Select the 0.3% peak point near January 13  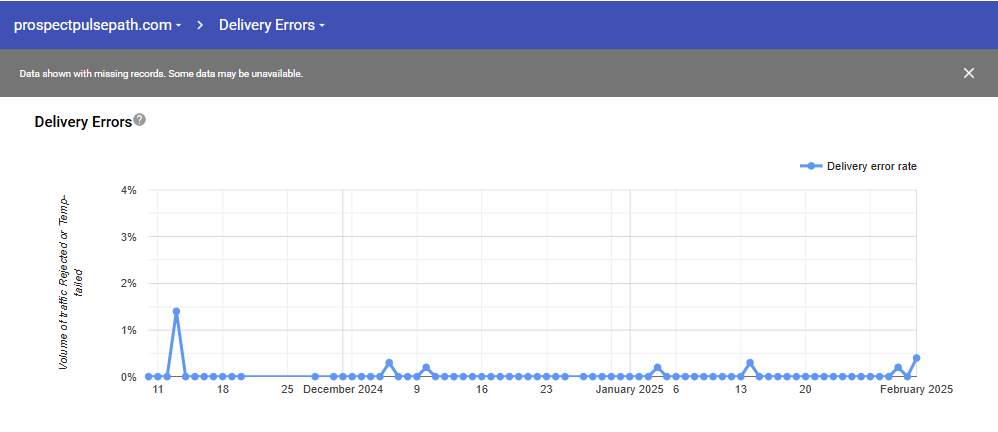tap(750, 363)
